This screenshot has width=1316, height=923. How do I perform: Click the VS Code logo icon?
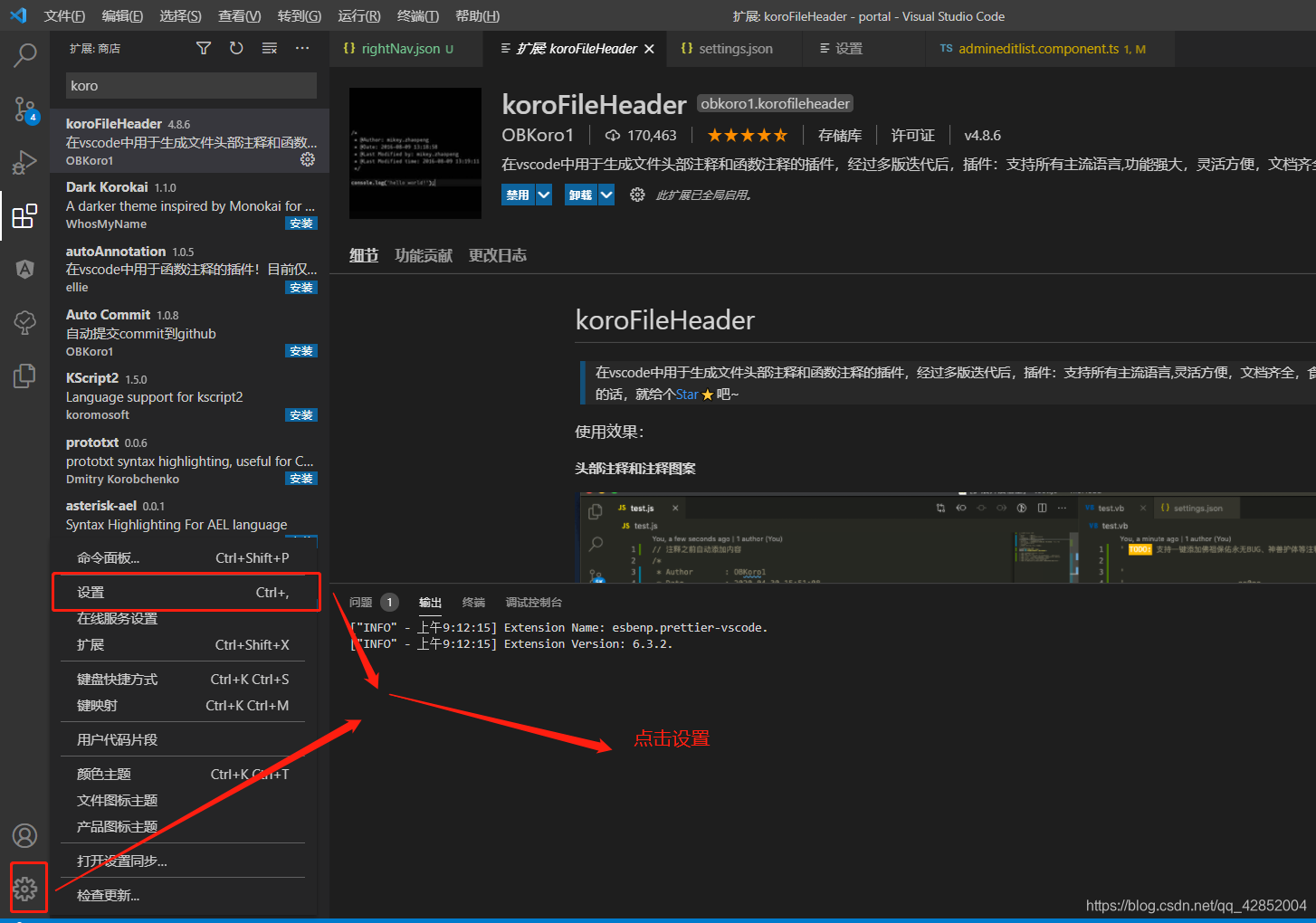click(x=18, y=15)
